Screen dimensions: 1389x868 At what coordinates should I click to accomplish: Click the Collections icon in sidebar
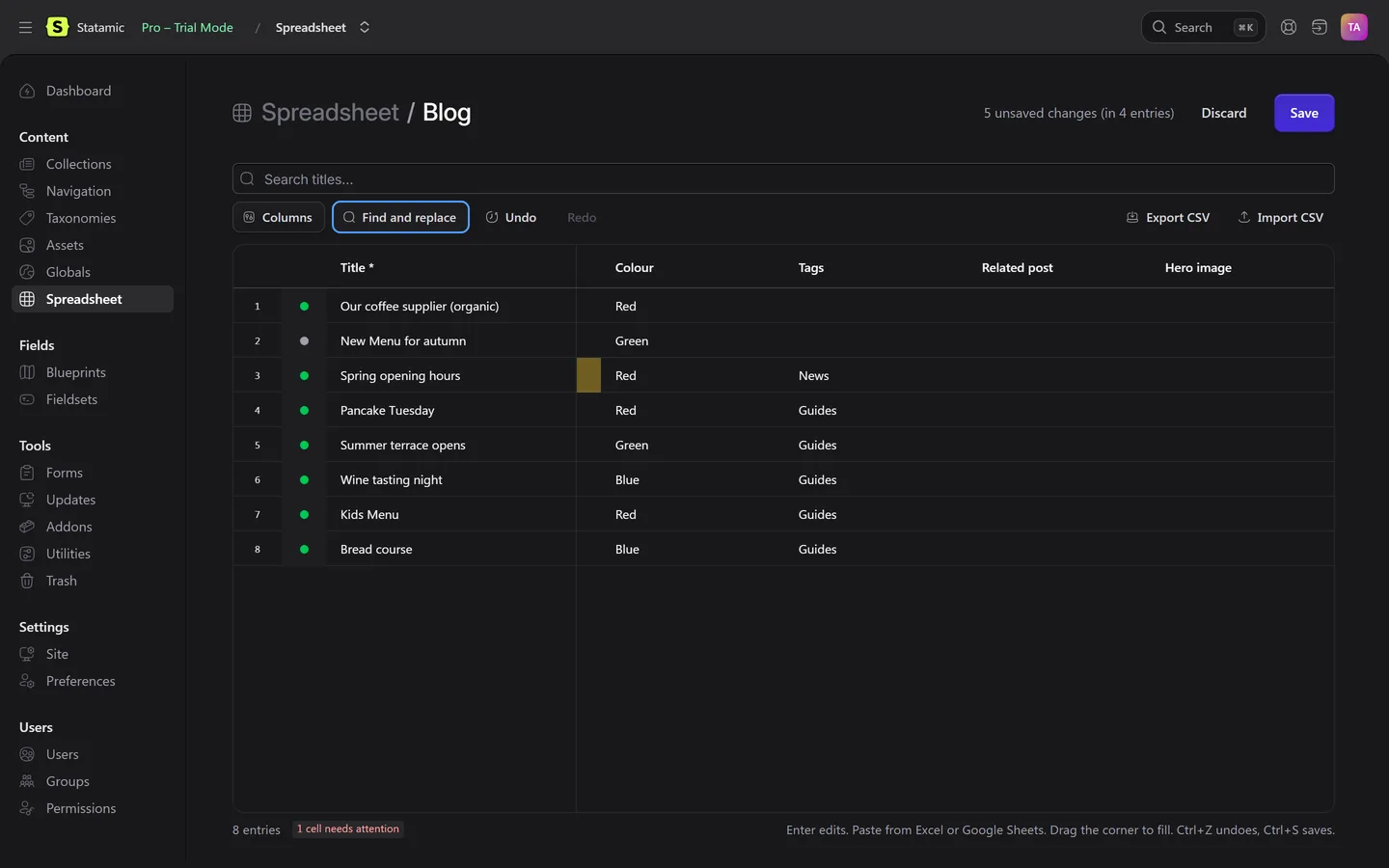[x=27, y=164]
